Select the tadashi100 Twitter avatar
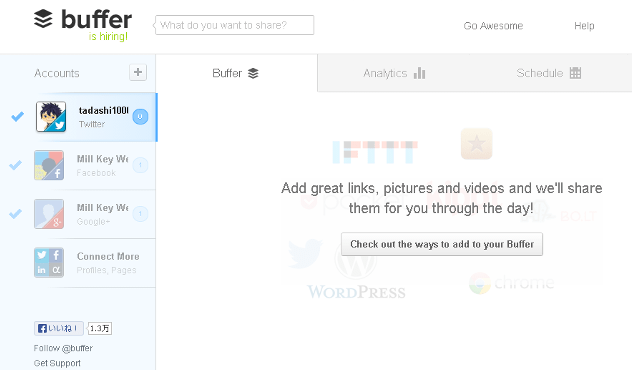The height and width of the screenshot is (370, 632). 51,116
